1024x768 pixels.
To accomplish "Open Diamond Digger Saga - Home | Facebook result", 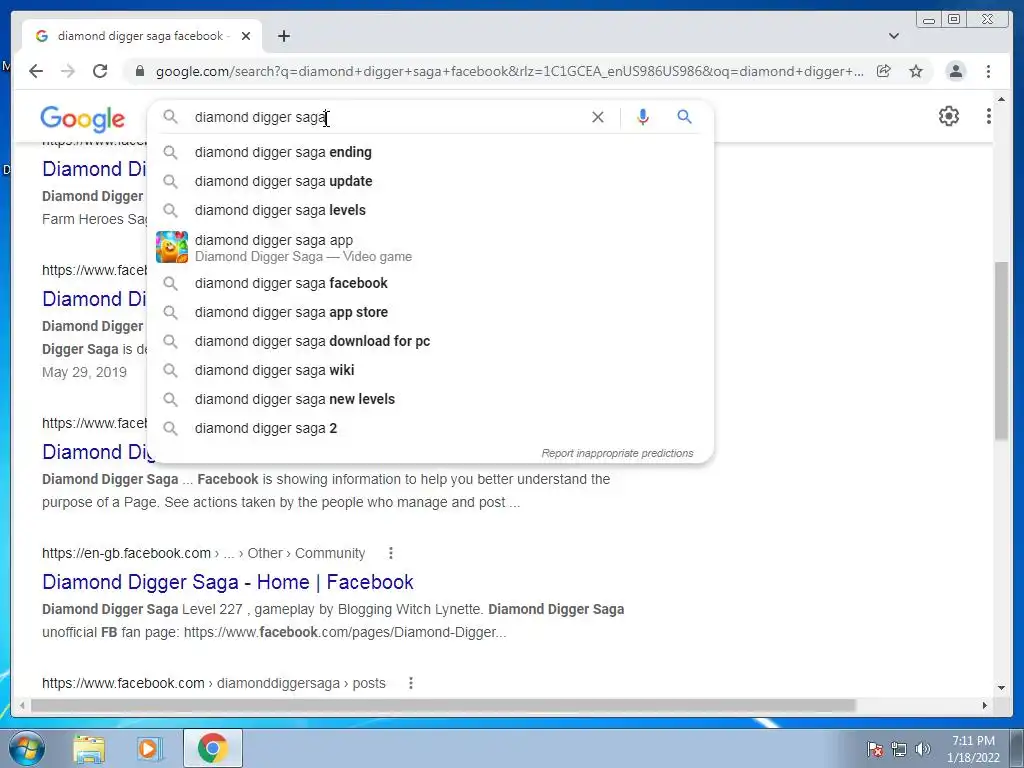I will 227,582.
